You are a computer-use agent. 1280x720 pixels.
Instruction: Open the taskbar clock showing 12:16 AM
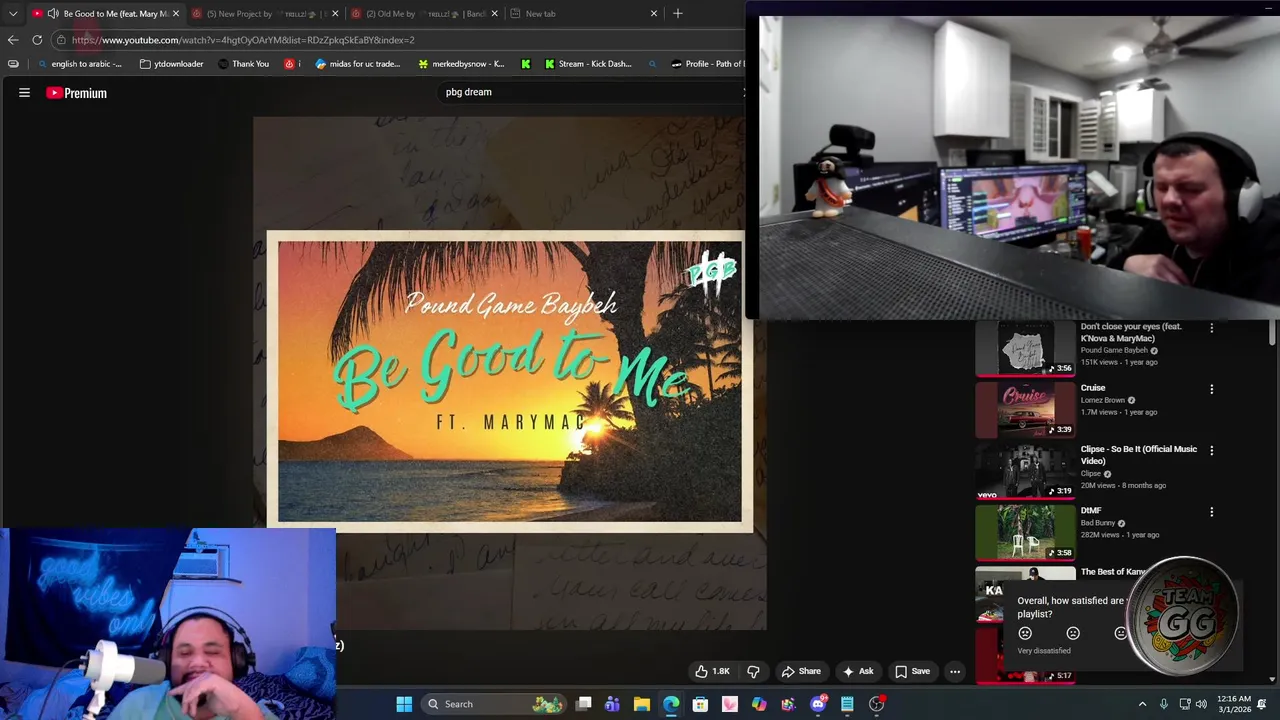pyautogui.click(x=1234, y=704)
